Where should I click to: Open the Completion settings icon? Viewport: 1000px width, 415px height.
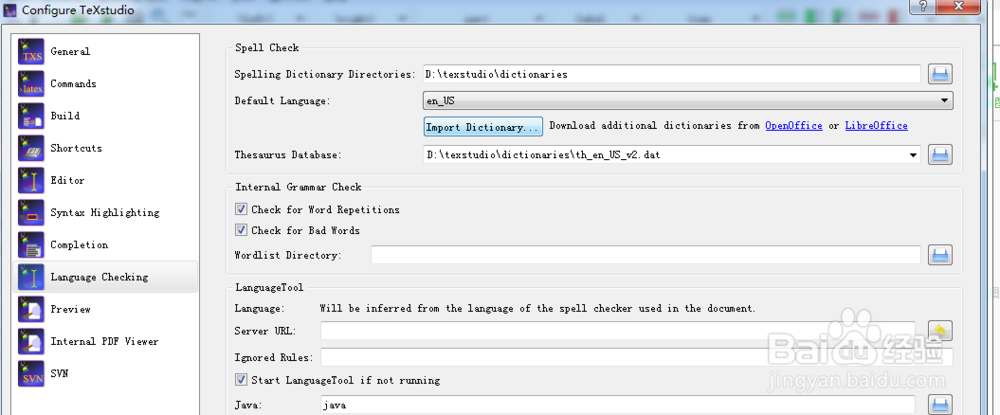pyautogui.click(x=31, y=245)
